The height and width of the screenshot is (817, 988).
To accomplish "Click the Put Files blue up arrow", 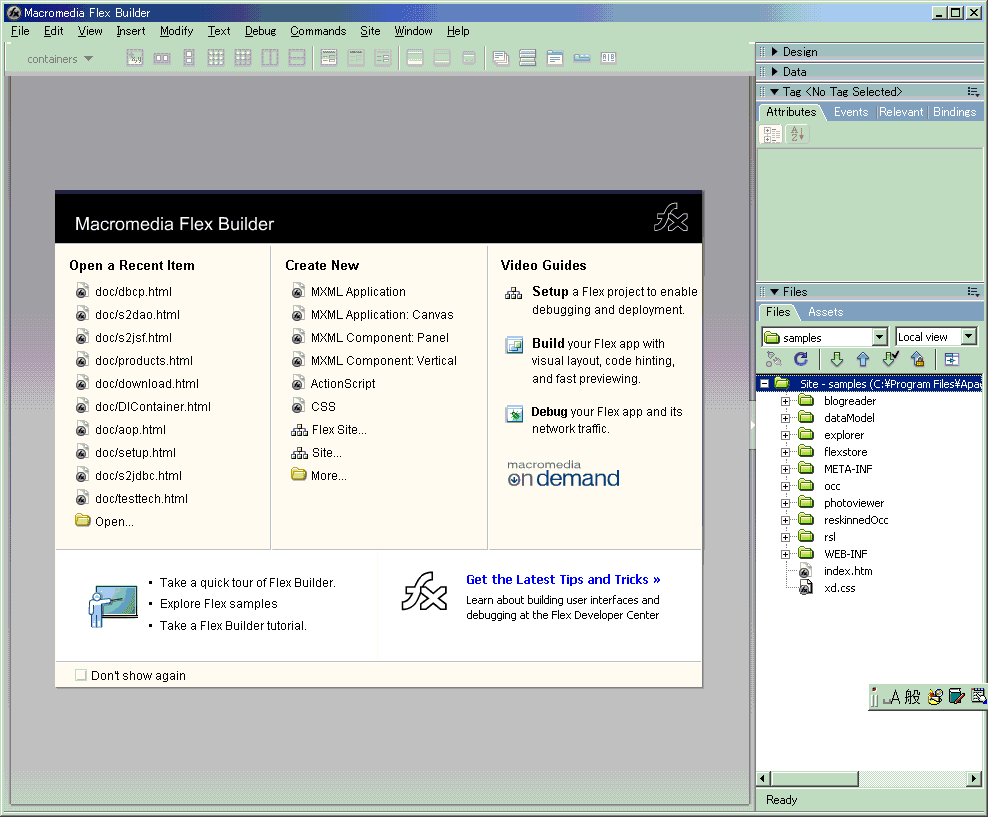I will click(863, 359).
